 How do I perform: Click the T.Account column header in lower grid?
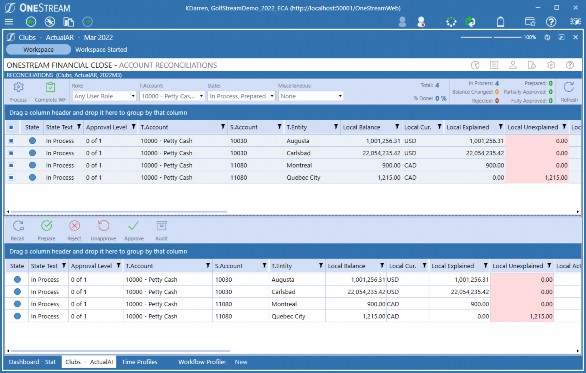139,266
